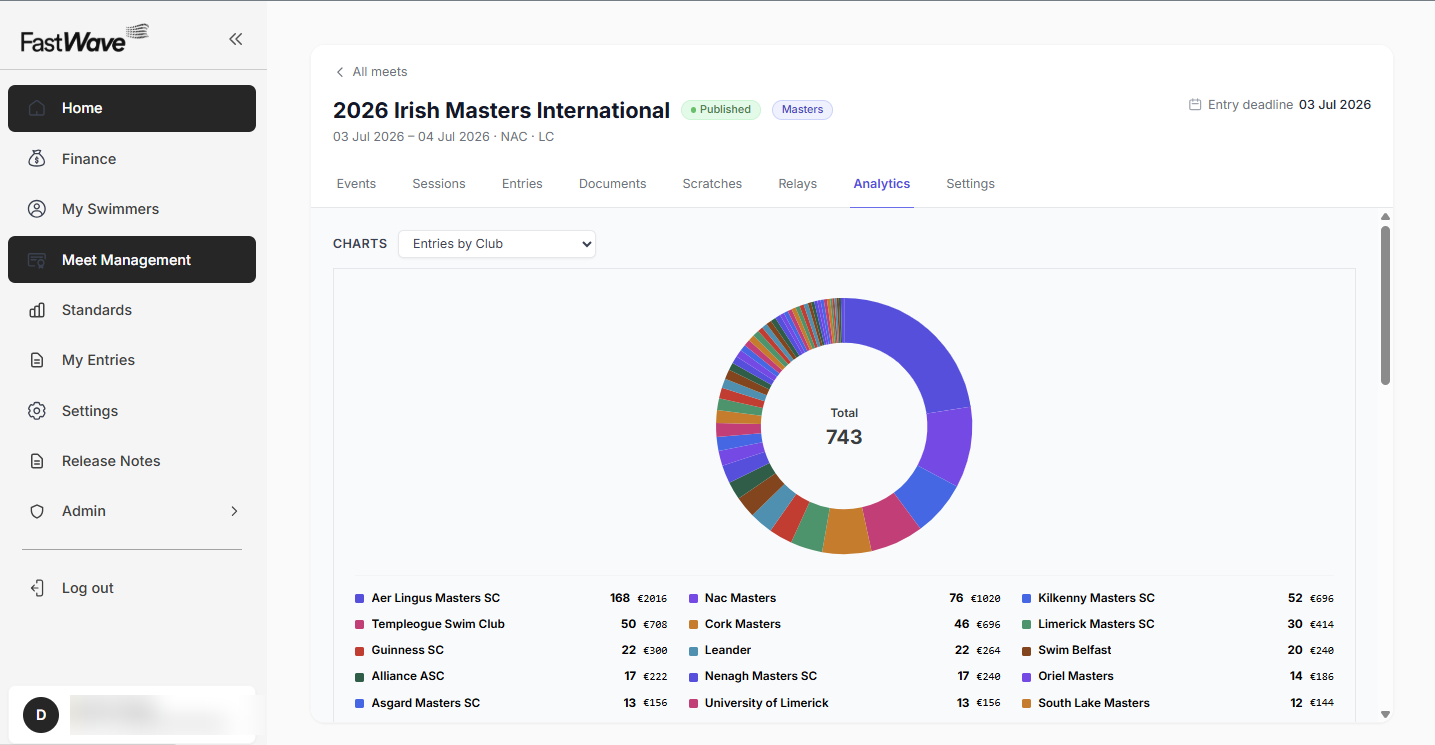Screen dimensions: 1435x745
Task: Click the user avatar labeled D
Action: click(41, 715)
